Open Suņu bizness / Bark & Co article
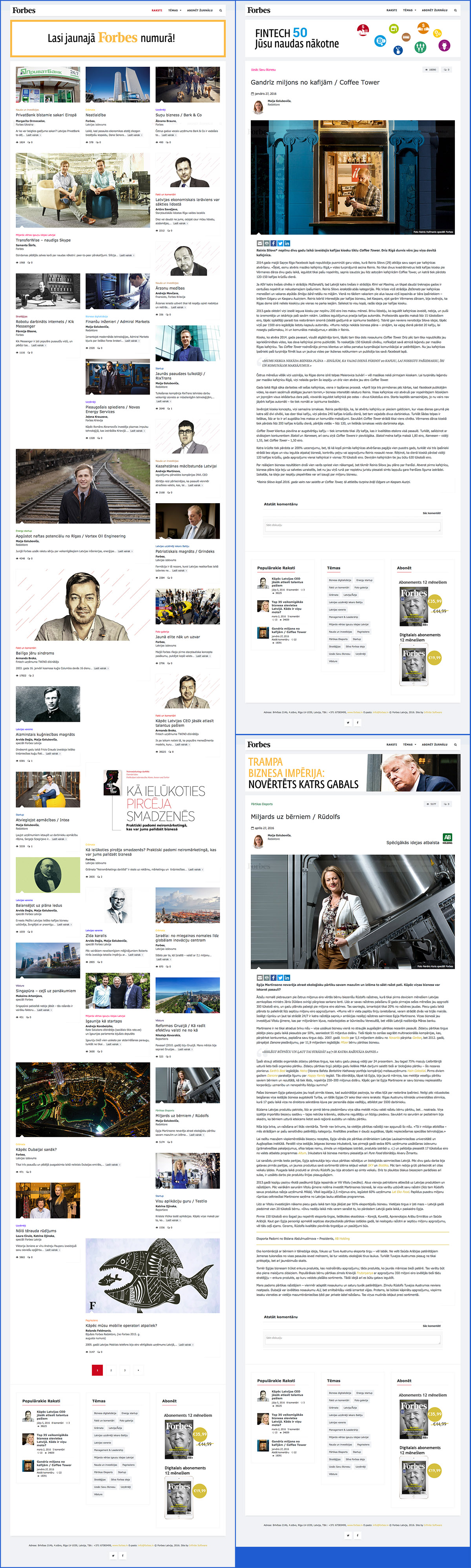The image size is (471, 1568). (x=179, y=115)
